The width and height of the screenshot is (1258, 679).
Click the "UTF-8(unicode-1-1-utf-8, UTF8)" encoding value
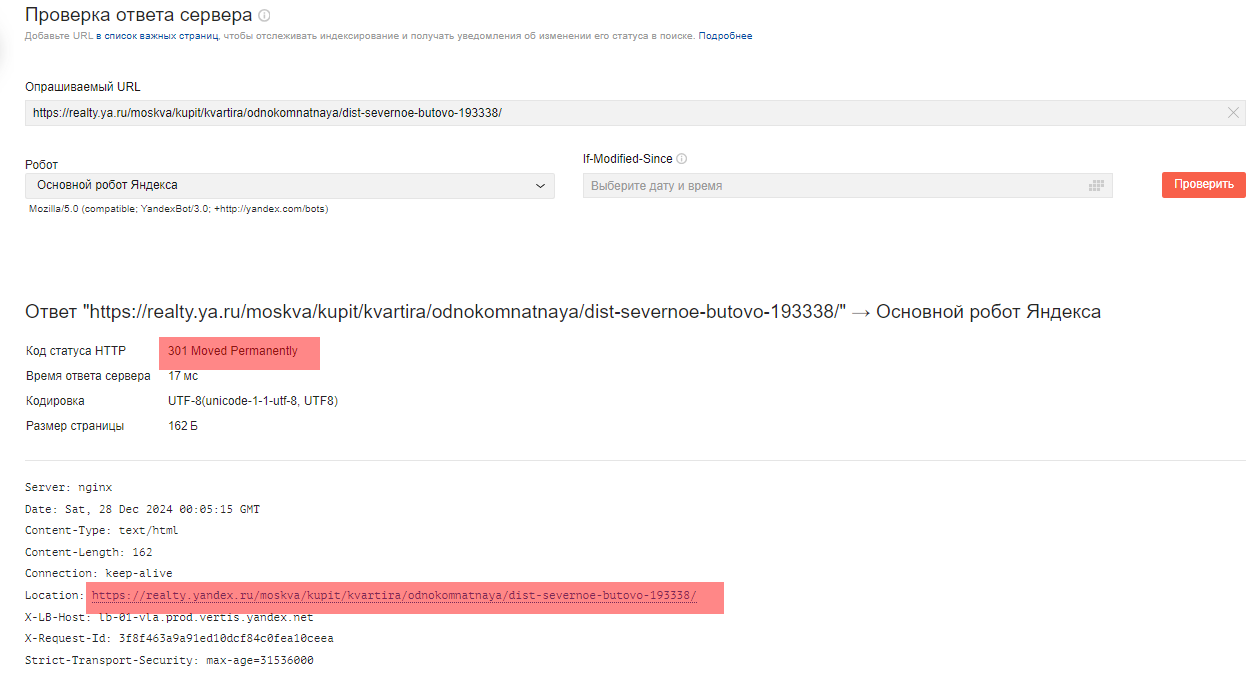[253, 401]
